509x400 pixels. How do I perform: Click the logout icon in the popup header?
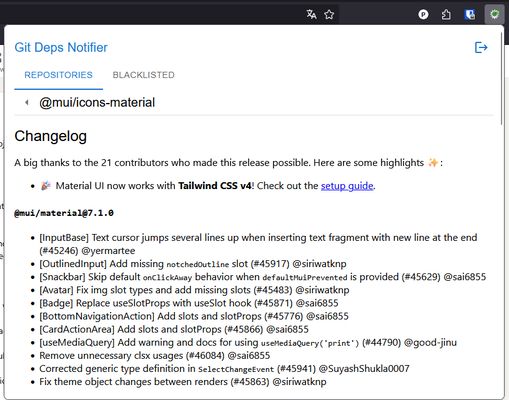click(481, 47)
